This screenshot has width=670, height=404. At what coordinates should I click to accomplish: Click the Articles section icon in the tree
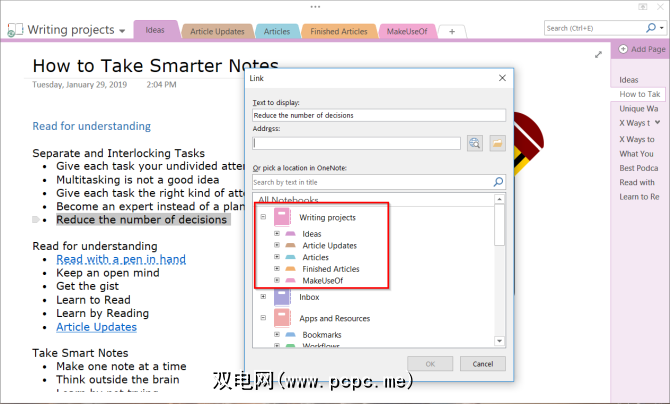(291, 257)
